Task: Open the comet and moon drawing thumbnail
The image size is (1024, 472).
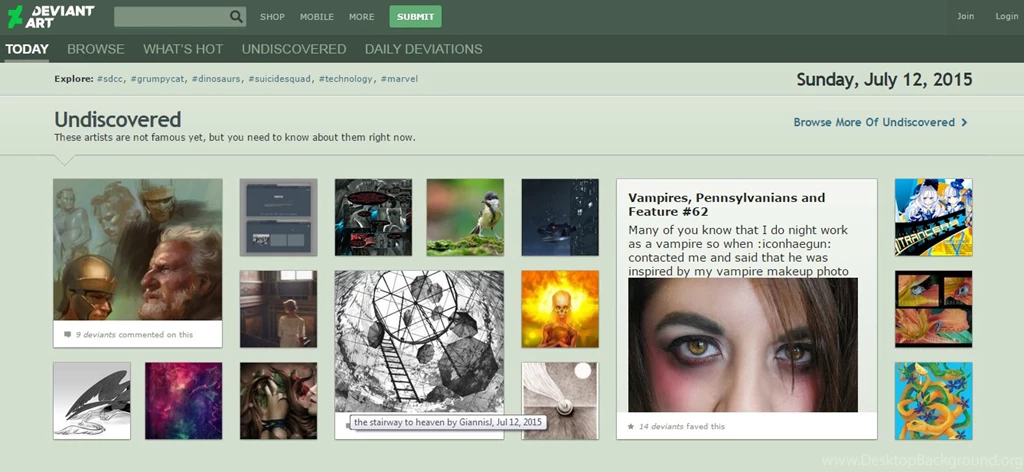Action: pos(560,401)
